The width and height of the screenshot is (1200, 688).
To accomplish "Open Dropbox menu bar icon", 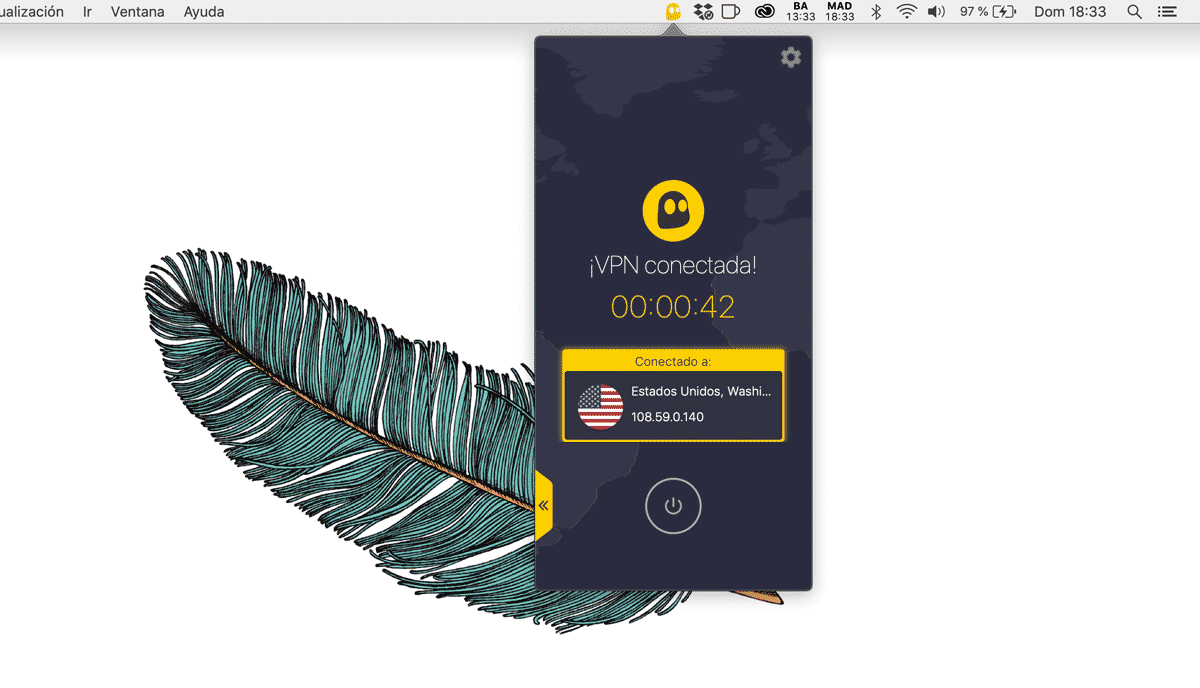I will (x=703, y=12).
